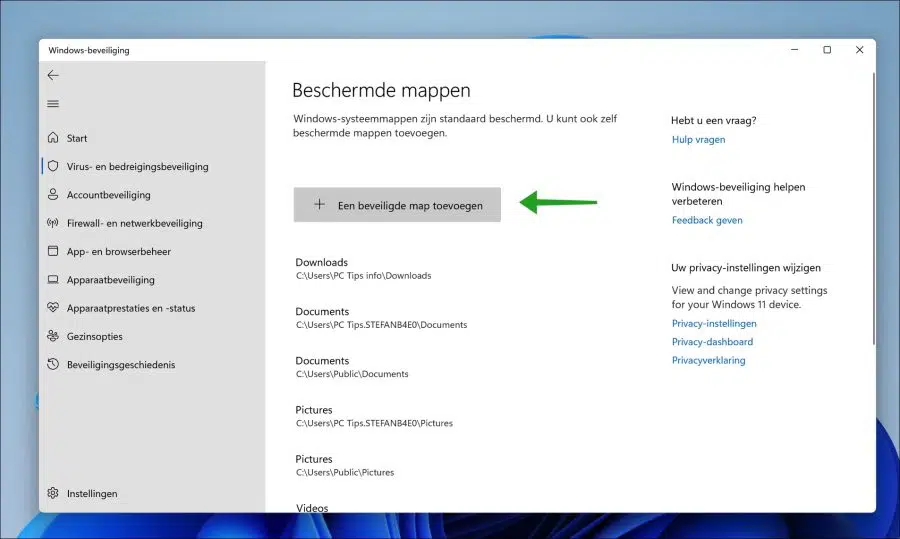Open the Privacy-dashboard link

point(712,342)
